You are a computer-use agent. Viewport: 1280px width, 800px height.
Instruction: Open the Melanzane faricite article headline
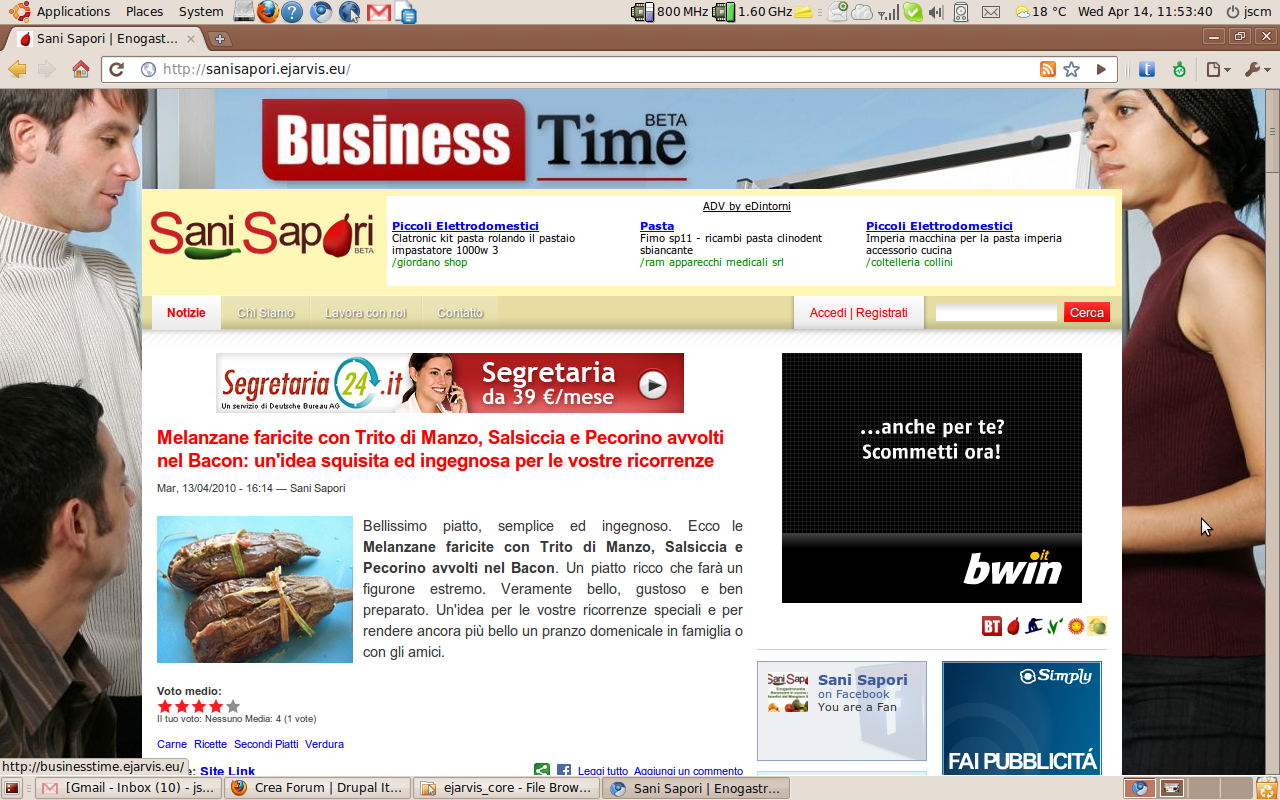440,449
